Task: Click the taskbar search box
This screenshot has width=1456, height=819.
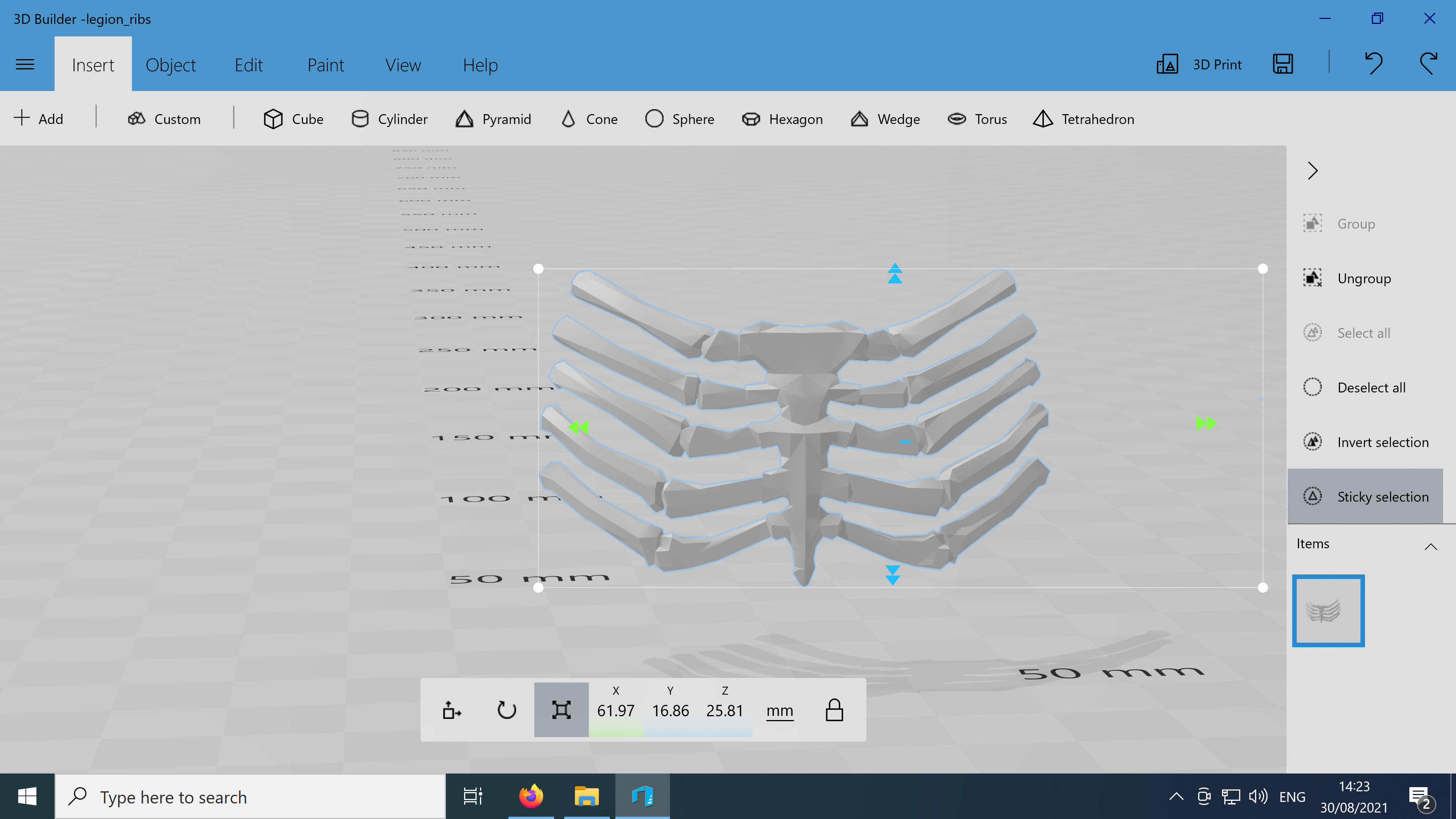Action: (250, 796)
